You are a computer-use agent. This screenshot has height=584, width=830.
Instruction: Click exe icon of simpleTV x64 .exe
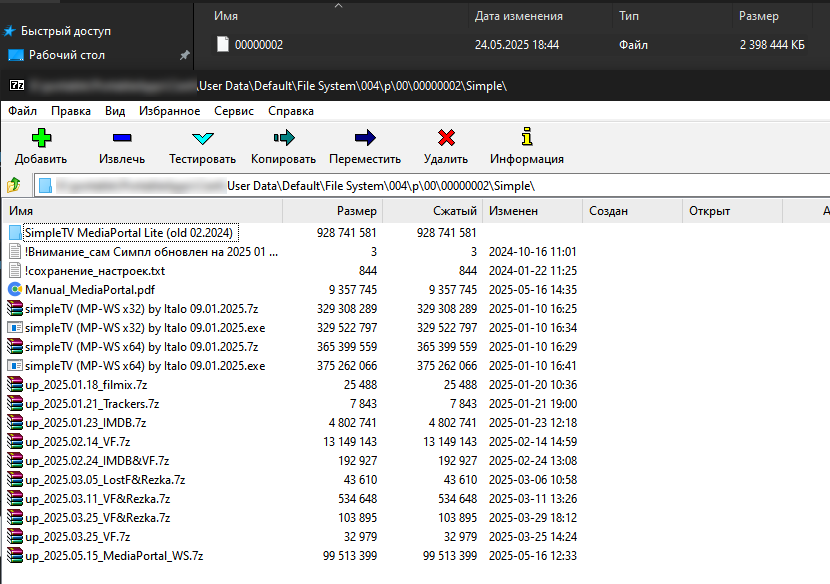15,366
